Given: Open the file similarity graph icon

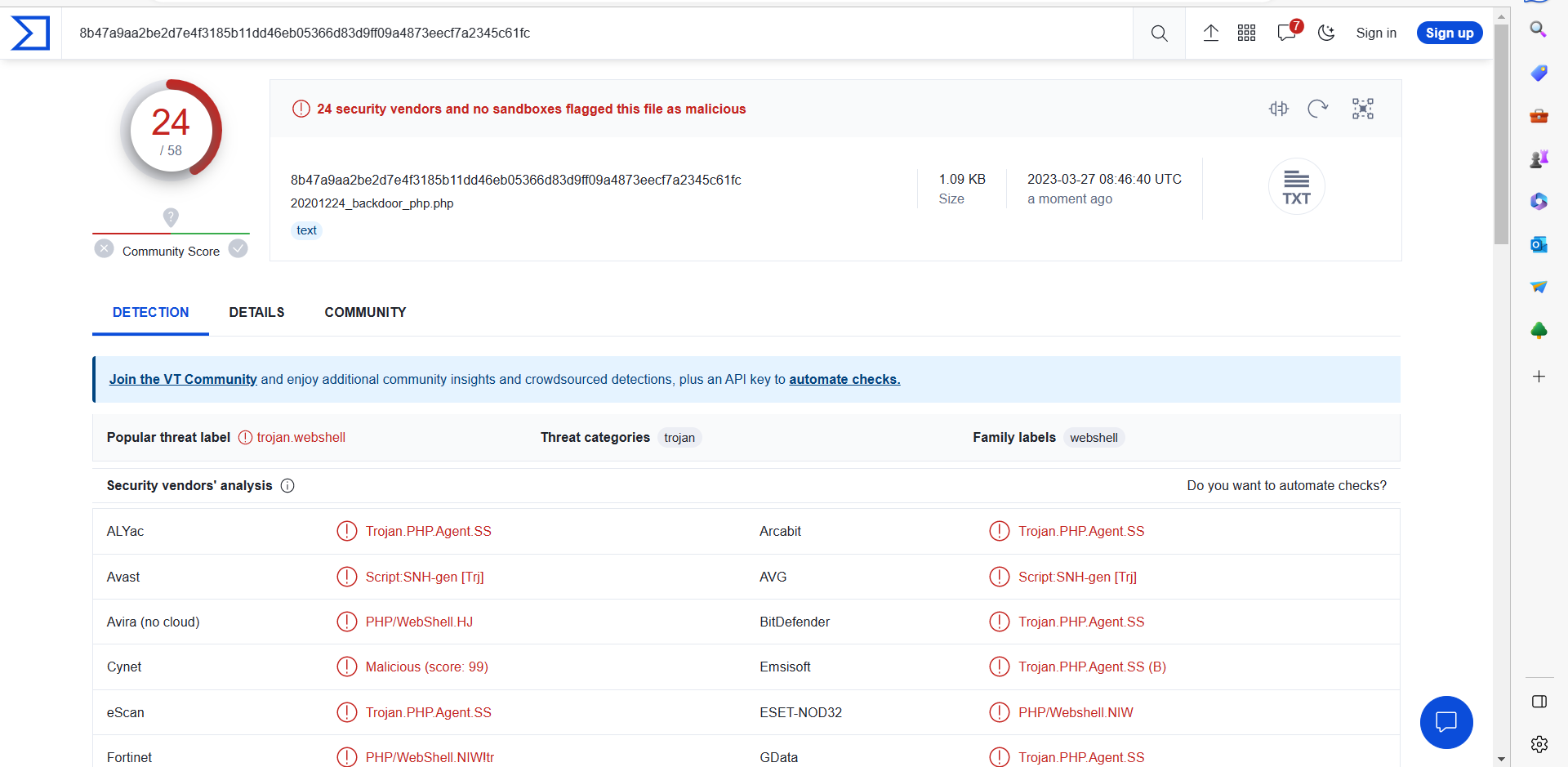Looking at the screenshot, I should (1362, 109).
